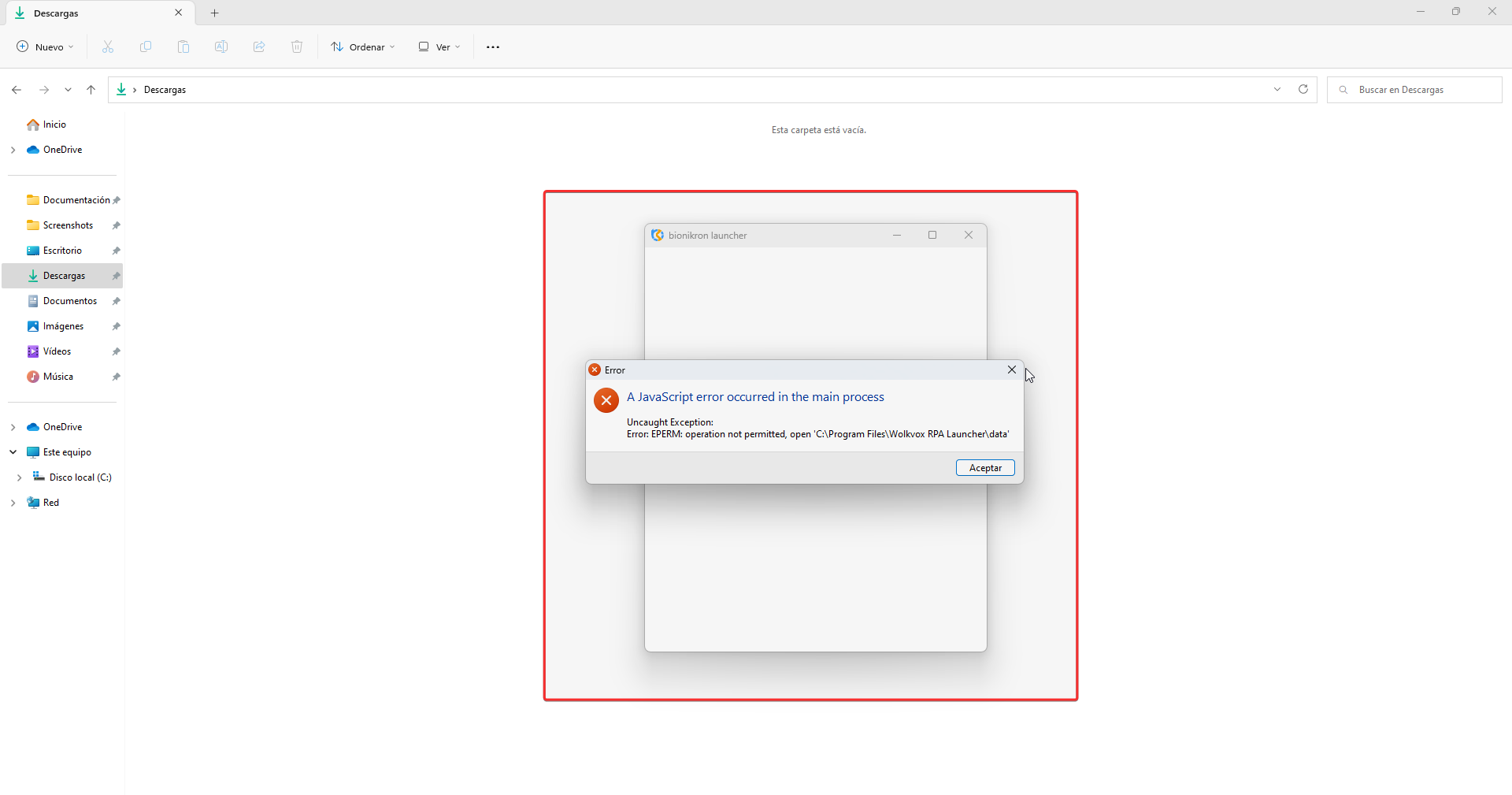Open the top OneDrive sidebar item

(x=62, y=150)
